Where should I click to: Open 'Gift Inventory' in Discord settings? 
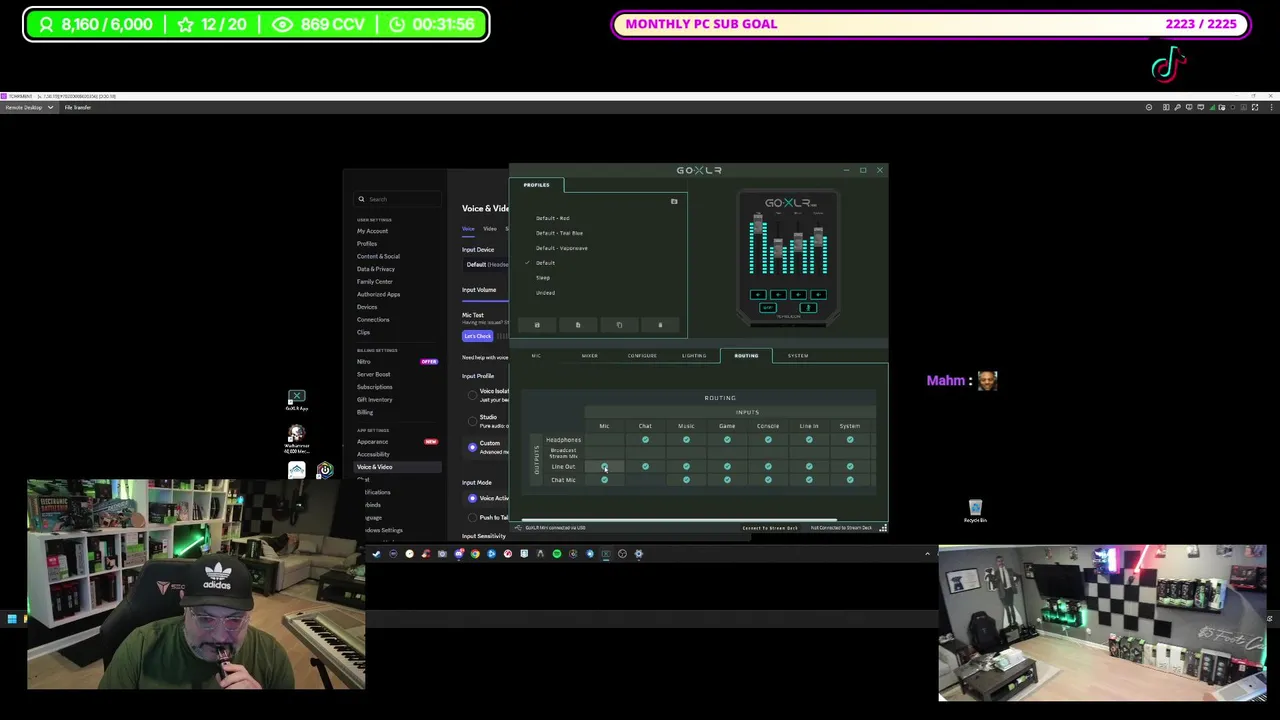pos(375,400)
